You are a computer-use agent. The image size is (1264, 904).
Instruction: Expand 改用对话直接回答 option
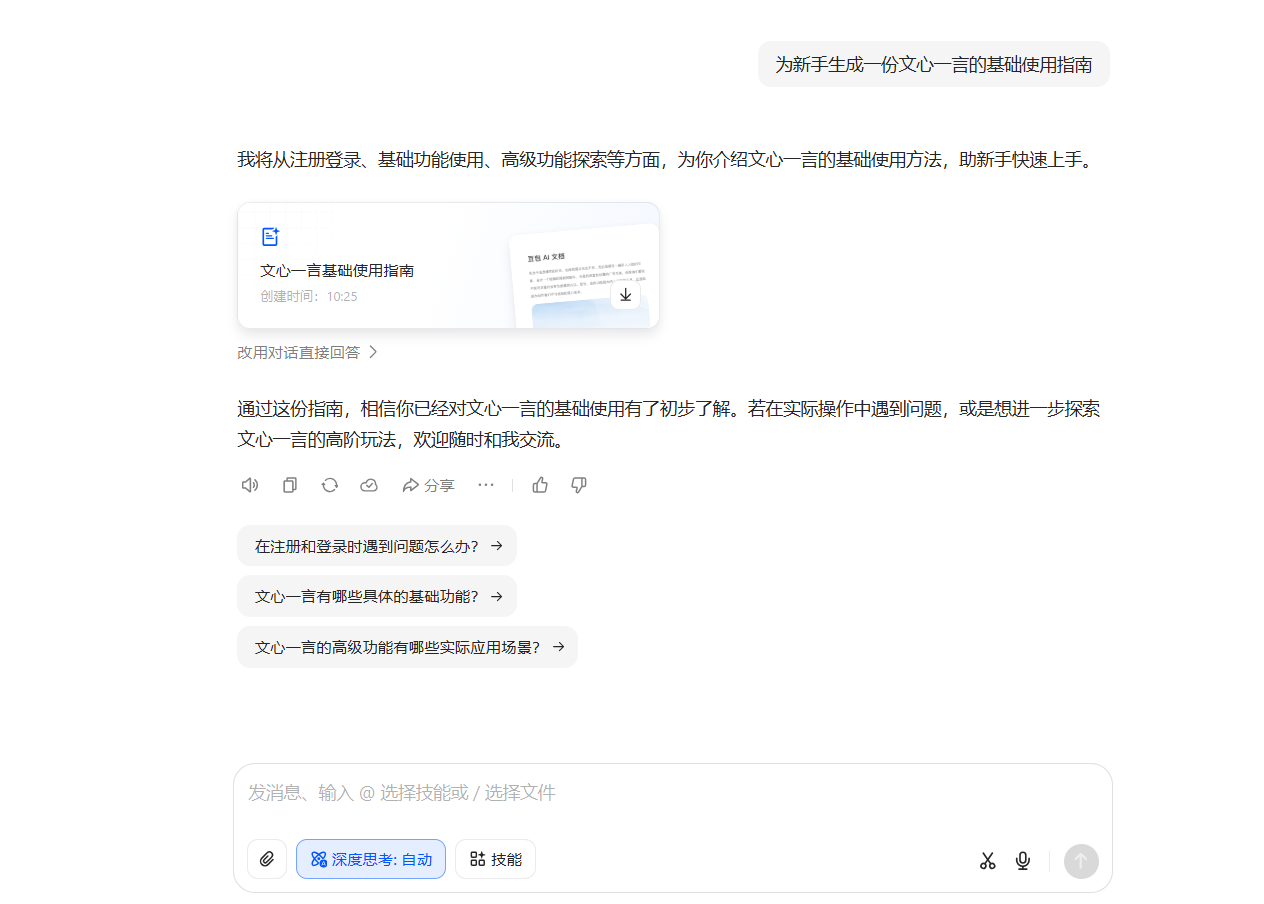pos(308,352)
